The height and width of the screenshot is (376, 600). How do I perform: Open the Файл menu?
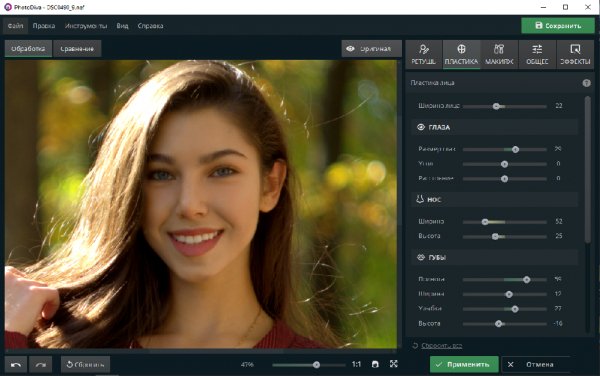coord(16,26)
